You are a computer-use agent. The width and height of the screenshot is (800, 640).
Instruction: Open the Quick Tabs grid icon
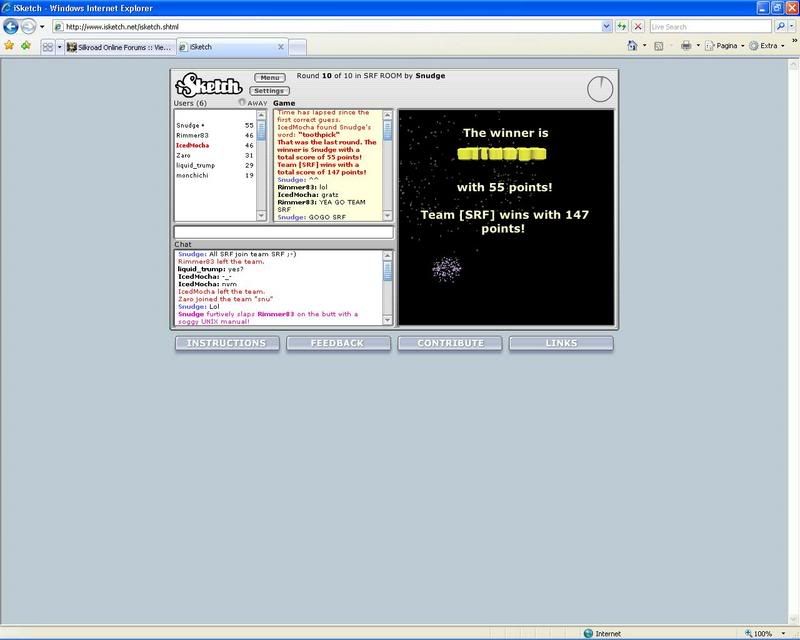[47, 47]
